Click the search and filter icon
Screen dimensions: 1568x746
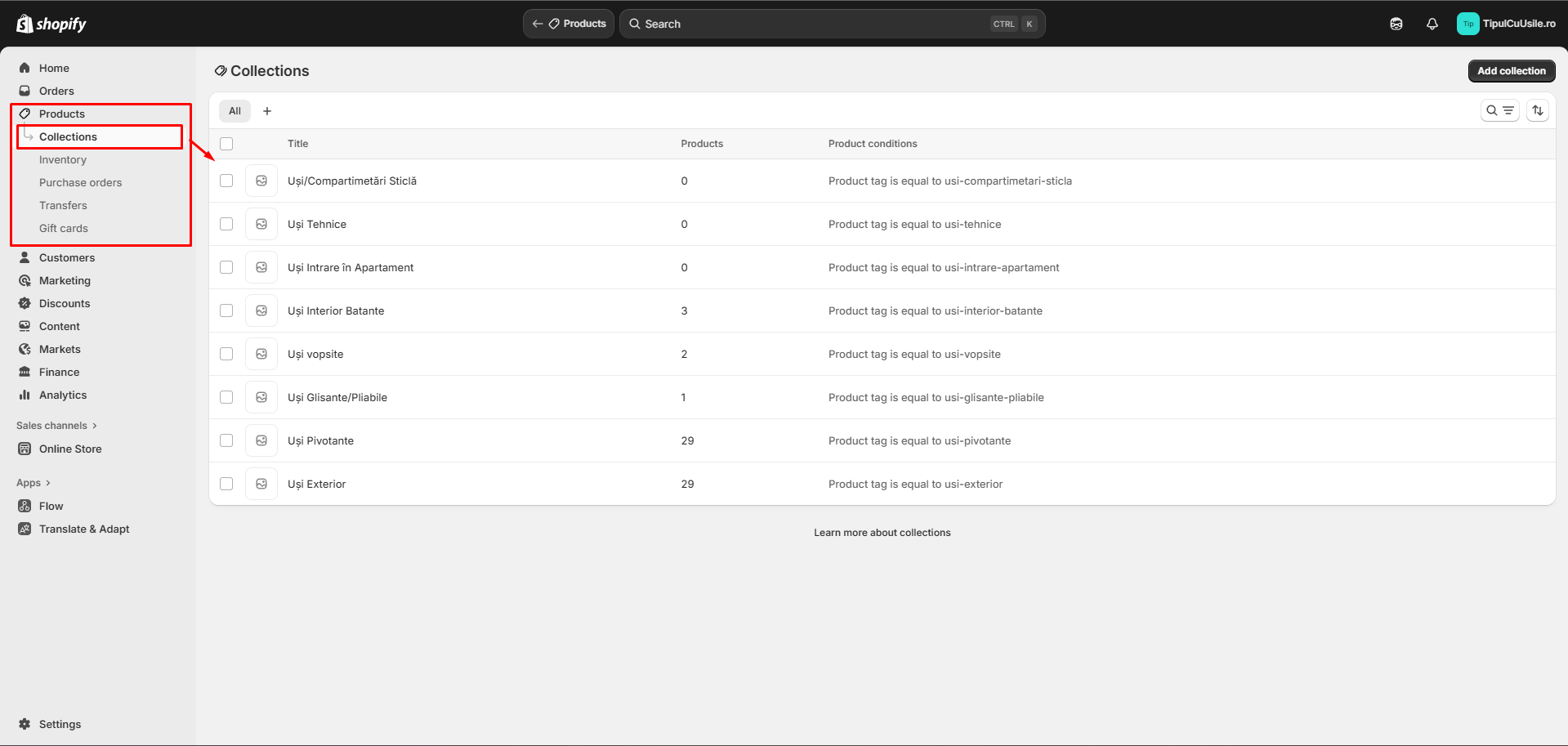coord(1499,110)
